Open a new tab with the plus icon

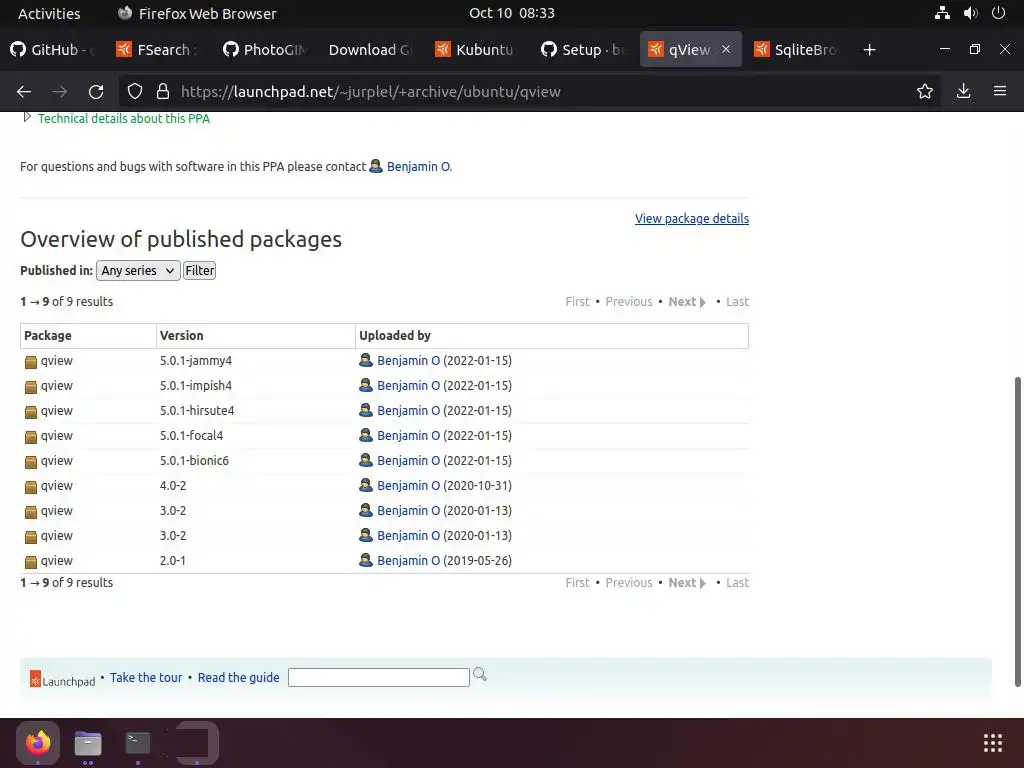tap(869, 50)
